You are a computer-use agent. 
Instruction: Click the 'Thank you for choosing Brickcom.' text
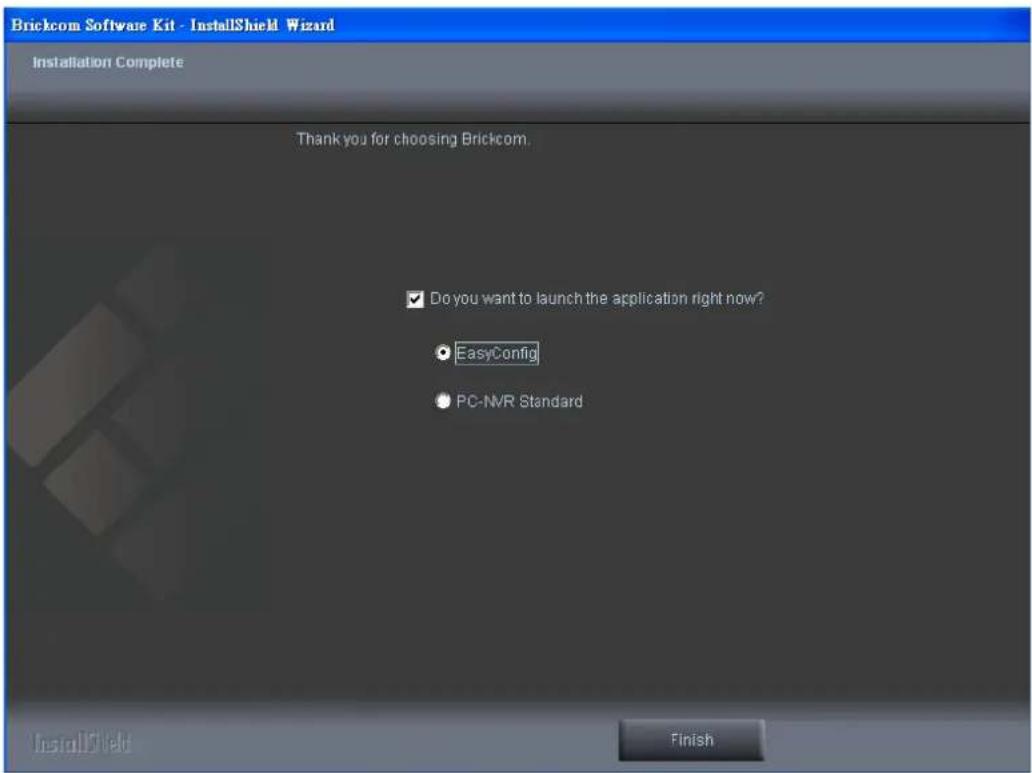413,140
